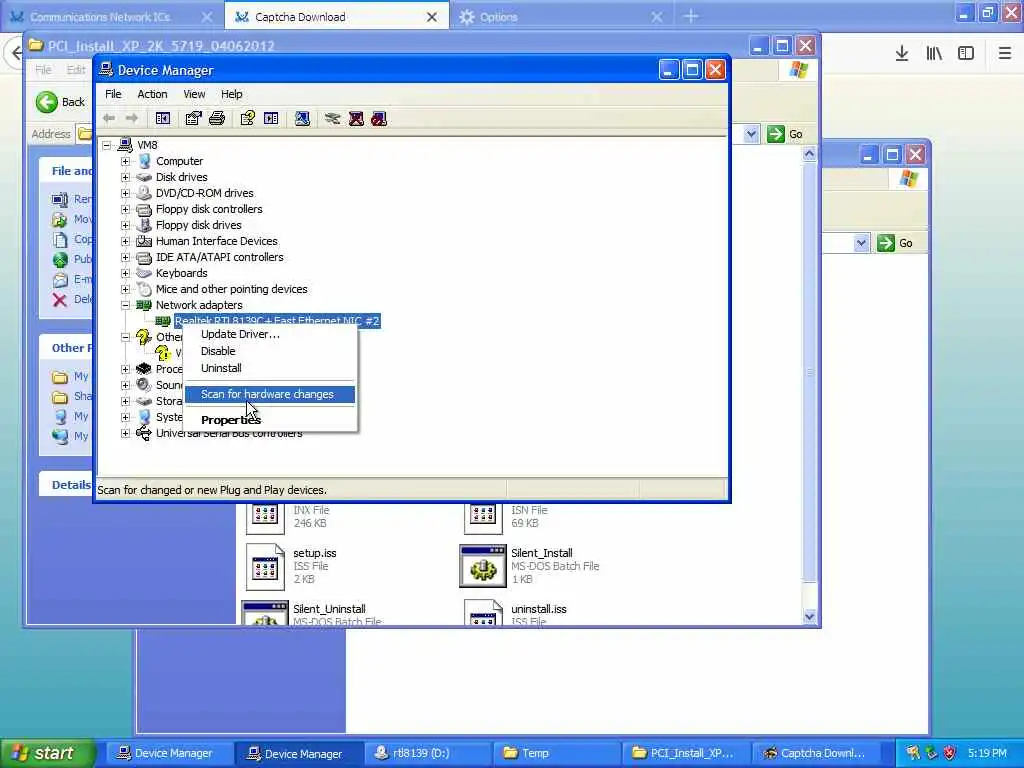Click the last red toolbar icon in Device Manager
Viewport: 1024px width, 768px height.
379,118
